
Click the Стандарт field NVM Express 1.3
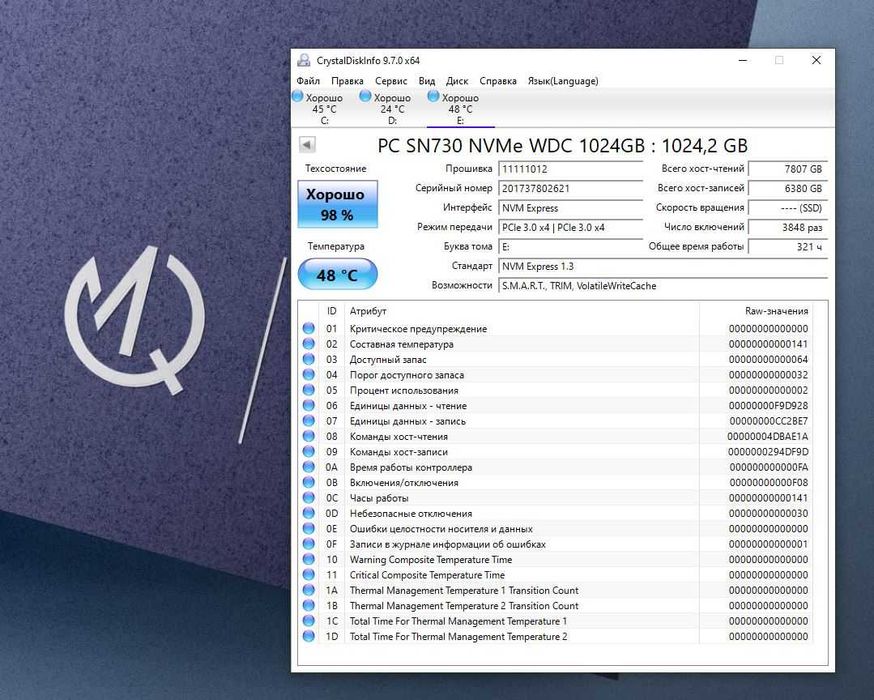663,266
